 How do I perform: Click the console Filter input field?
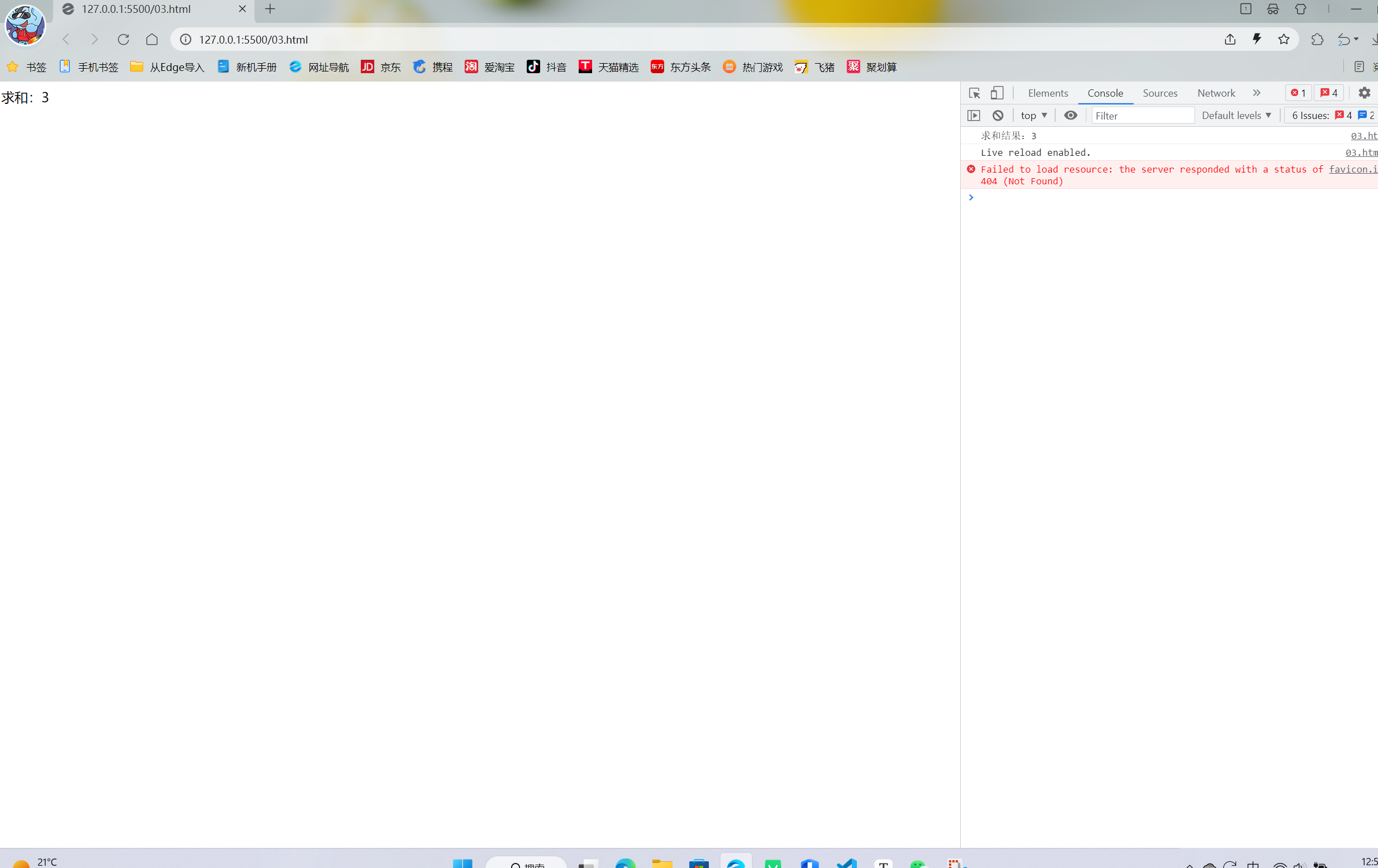1142,116
